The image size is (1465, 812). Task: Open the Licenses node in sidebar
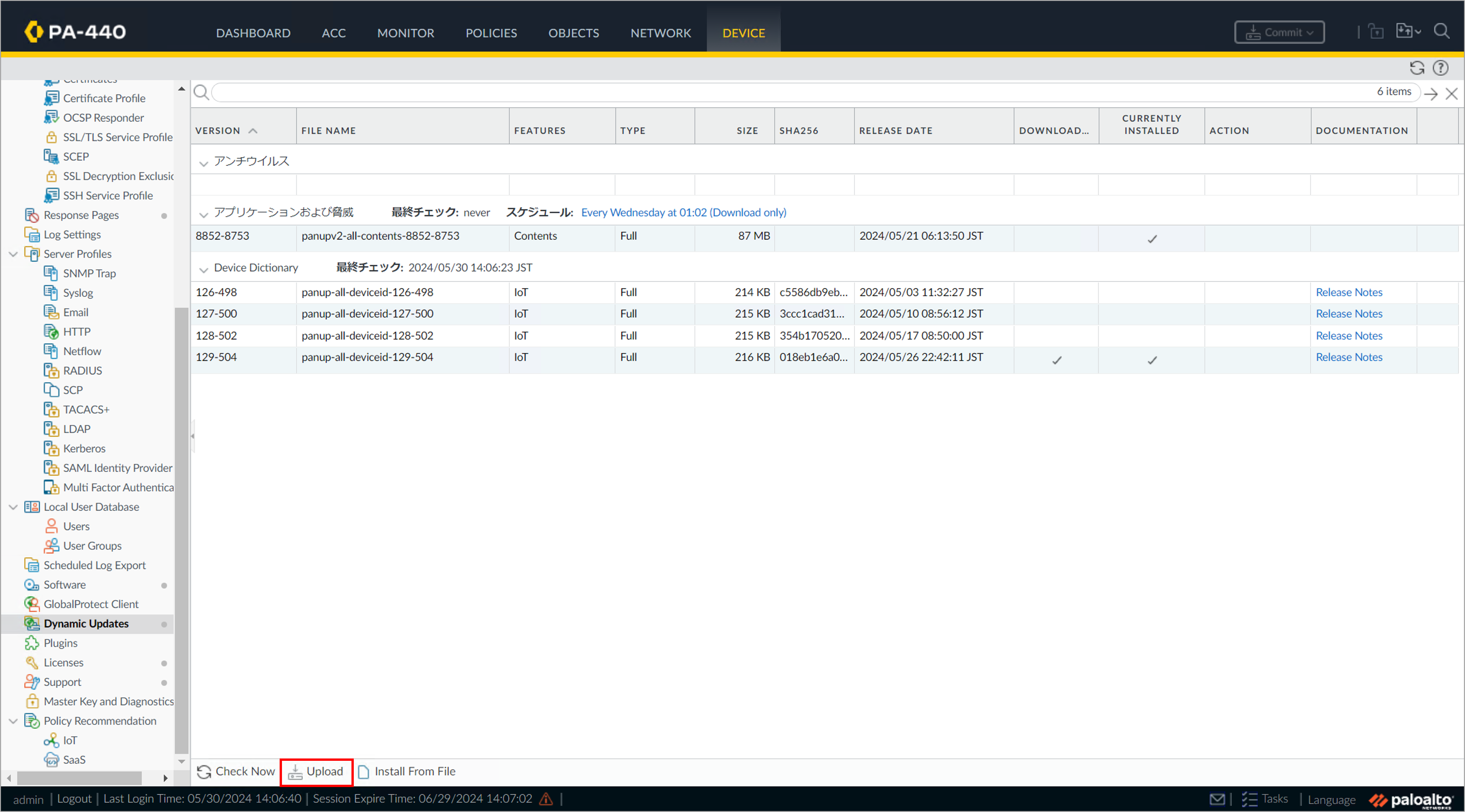click(x=63, y=662)
